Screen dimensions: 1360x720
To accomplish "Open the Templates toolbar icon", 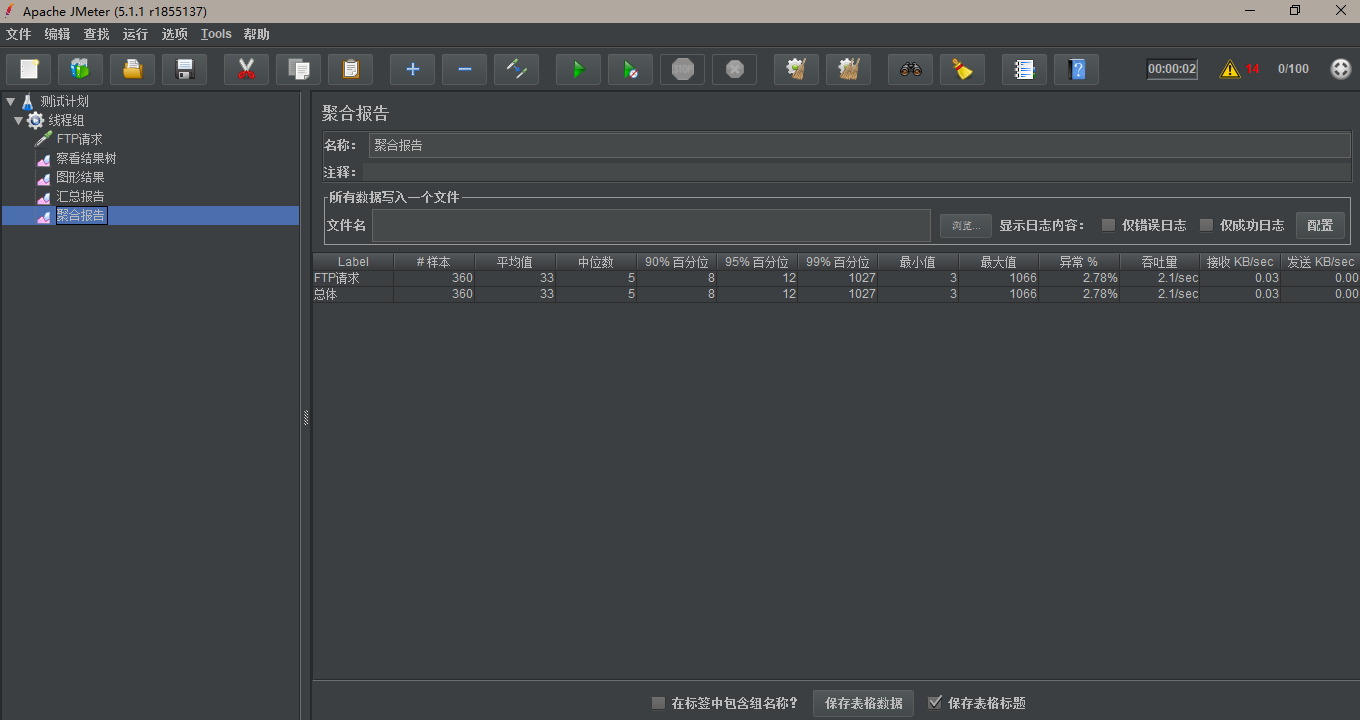I will (80, 69).
